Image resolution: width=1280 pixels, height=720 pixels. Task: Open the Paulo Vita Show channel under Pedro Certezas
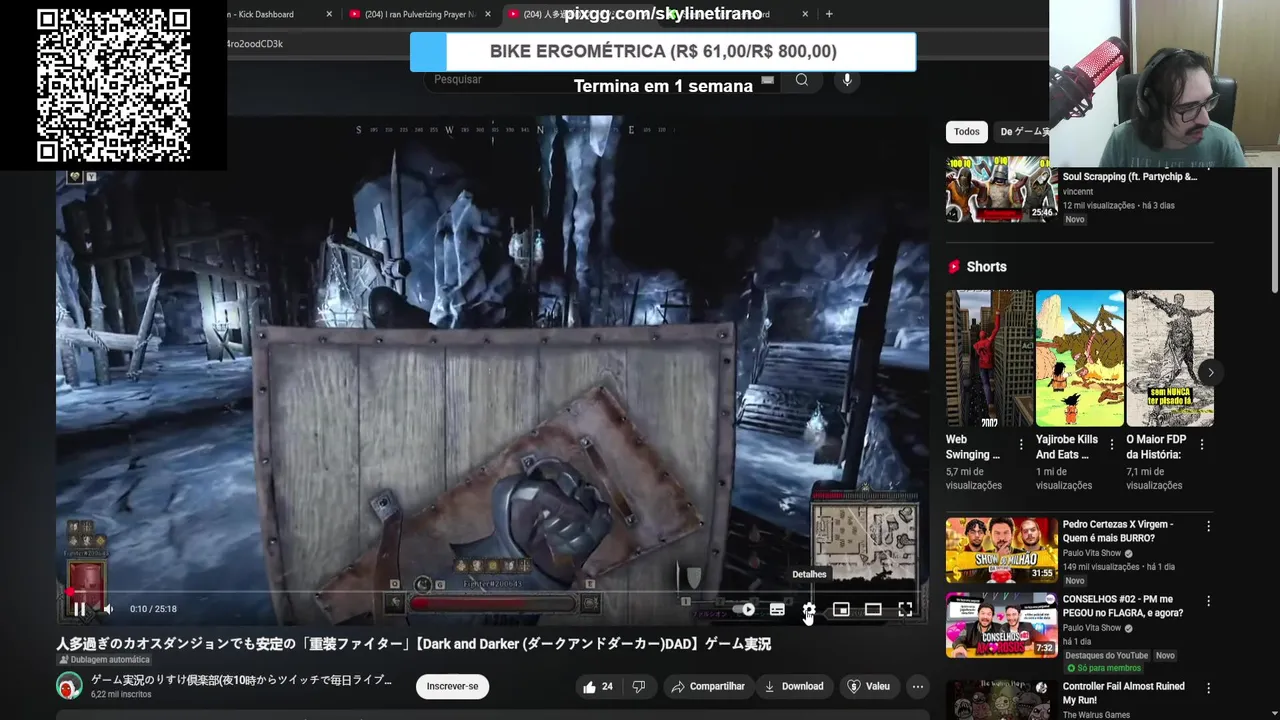[x=1091, y=553]
